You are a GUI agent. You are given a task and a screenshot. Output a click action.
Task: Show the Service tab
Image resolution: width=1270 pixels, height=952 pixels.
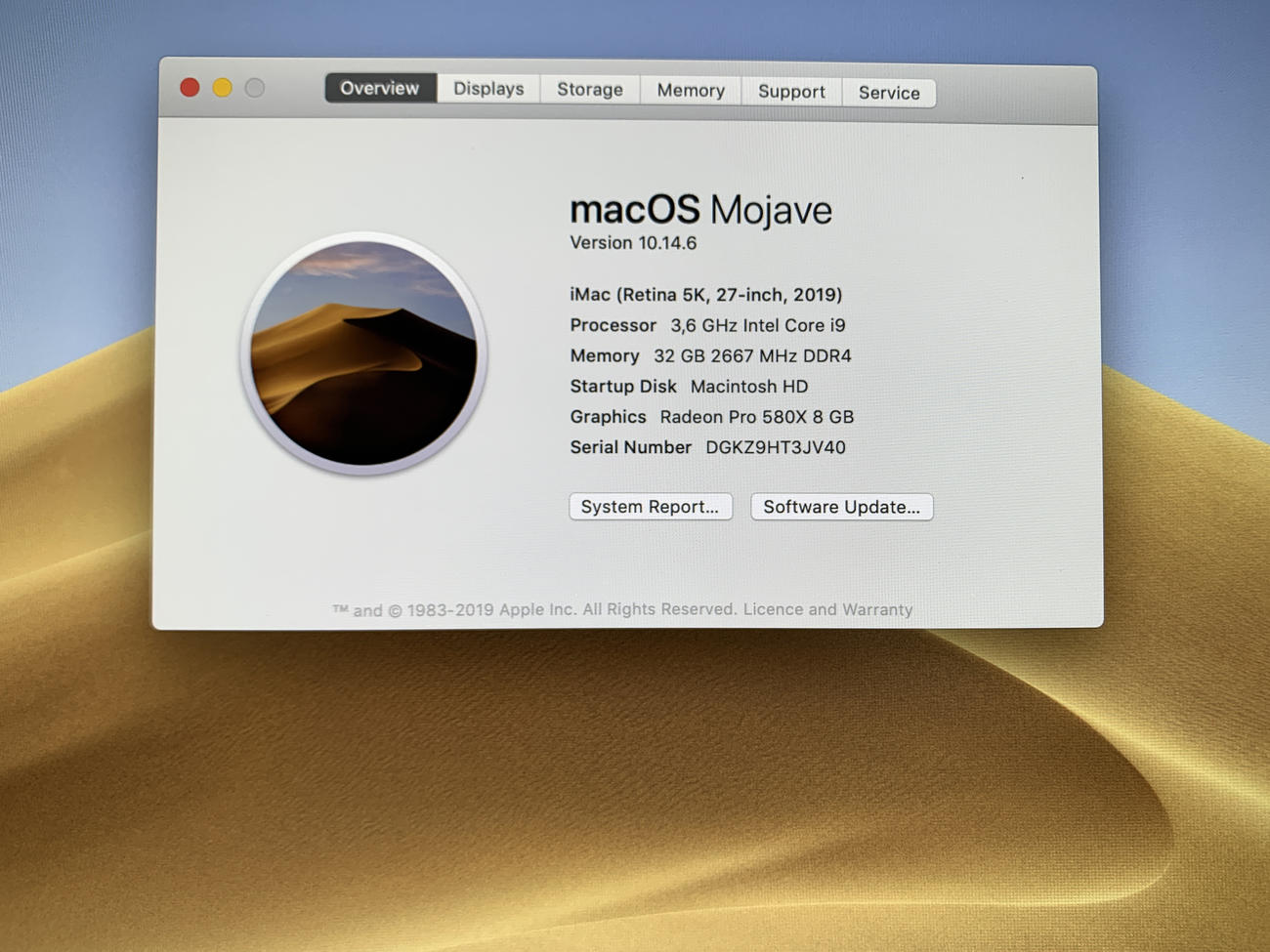point(889,93)
